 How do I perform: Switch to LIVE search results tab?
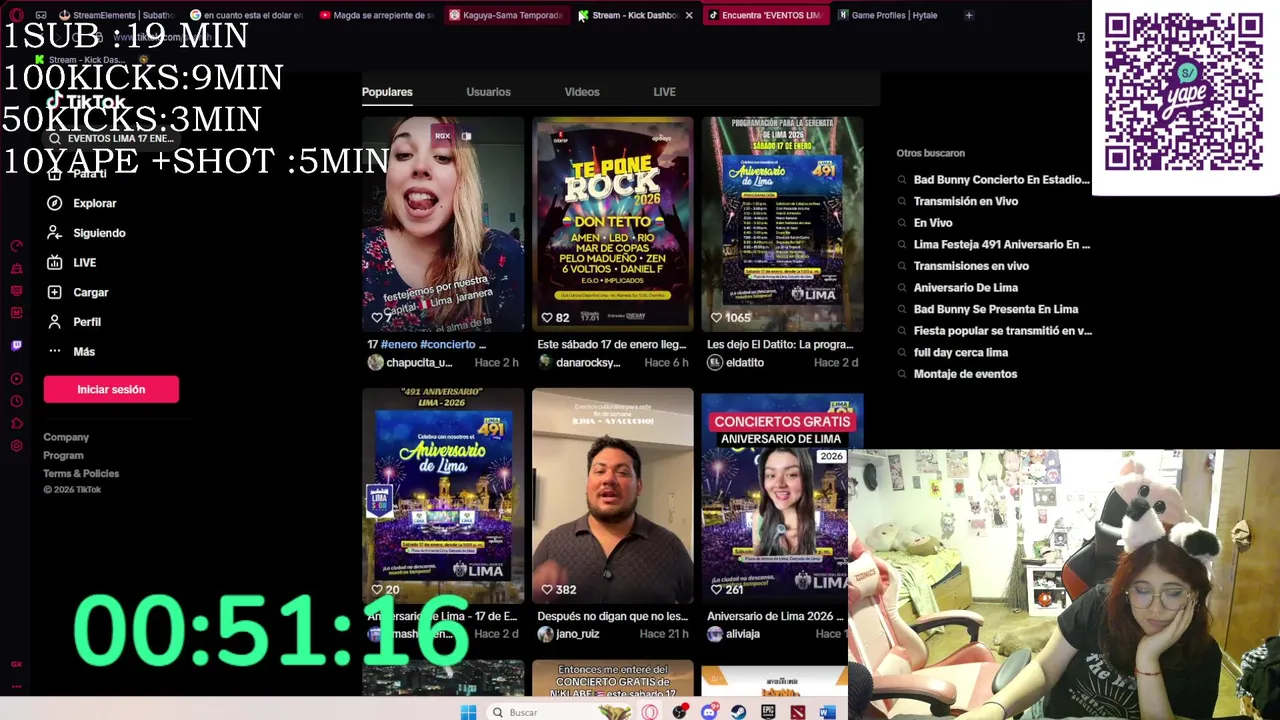click(x=664, y=92)
